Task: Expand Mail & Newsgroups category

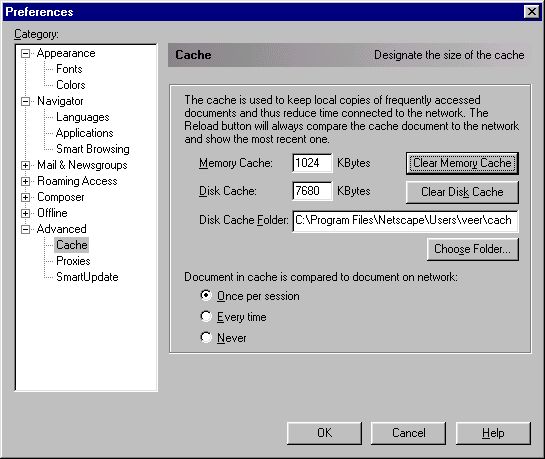Action: coord(25,165)
